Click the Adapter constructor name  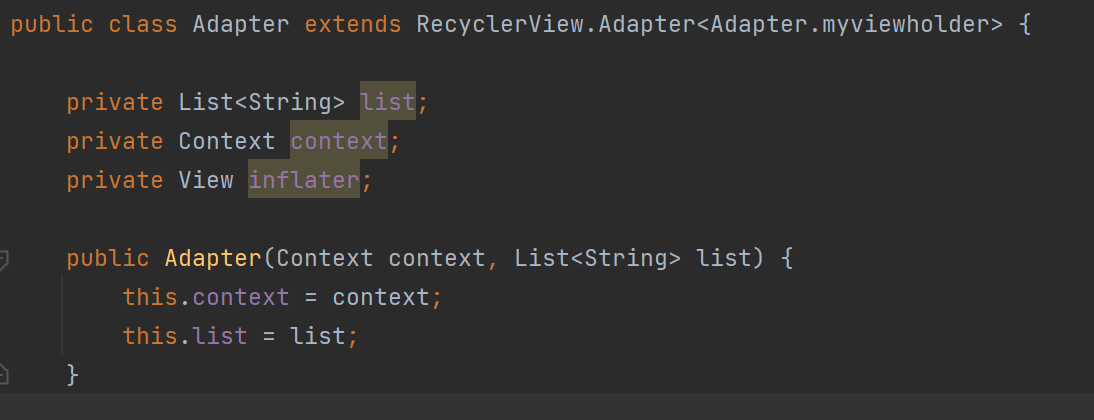(213, 259)
